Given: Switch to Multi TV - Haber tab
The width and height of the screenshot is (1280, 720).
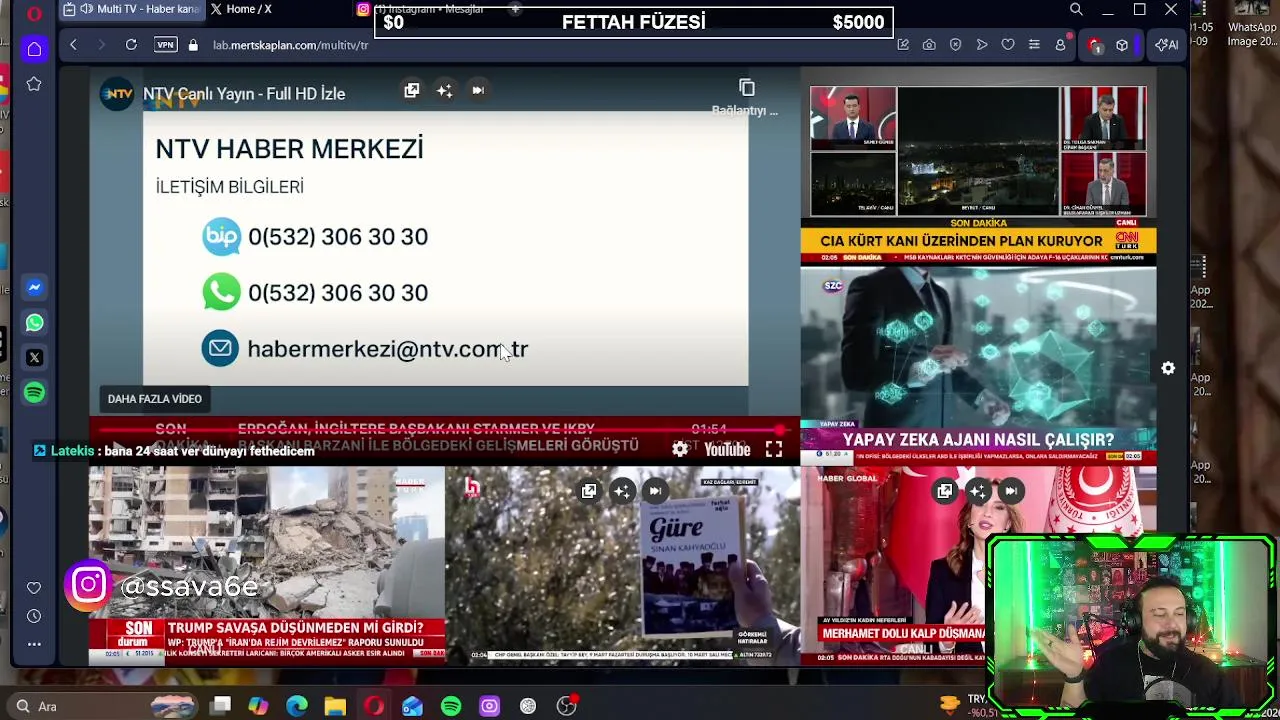Looking at the screenshot, I should pos(131,10).
